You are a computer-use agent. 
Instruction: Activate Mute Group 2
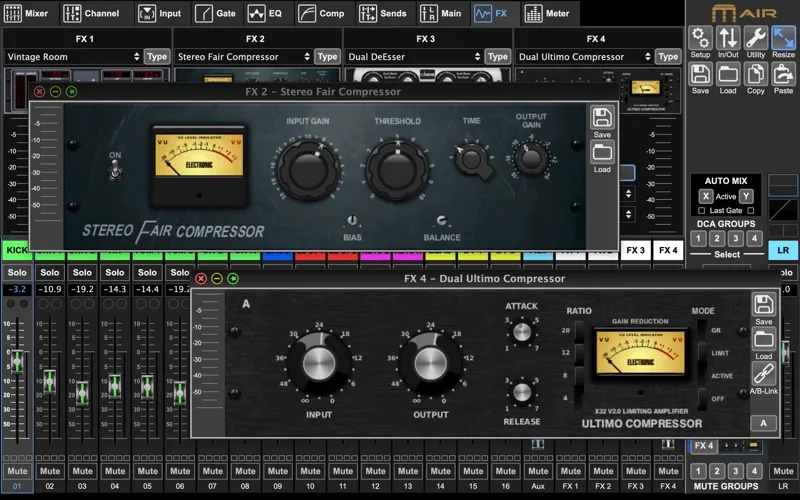717,471
